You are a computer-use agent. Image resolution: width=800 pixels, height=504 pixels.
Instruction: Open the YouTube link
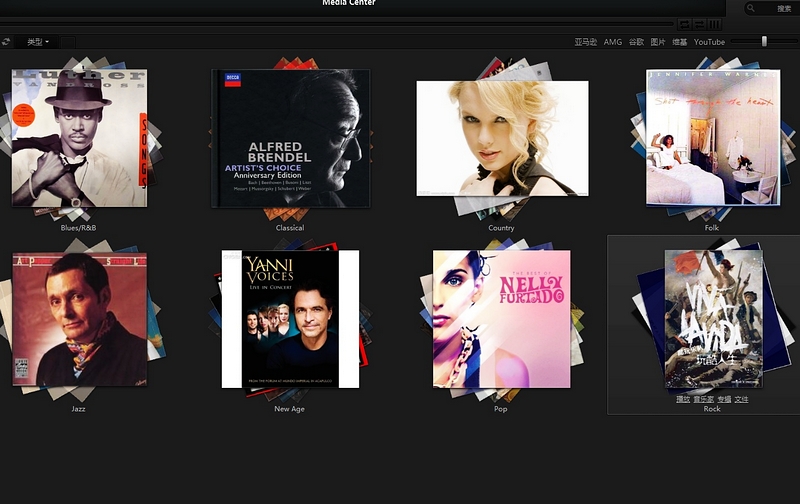coord(709,42)
